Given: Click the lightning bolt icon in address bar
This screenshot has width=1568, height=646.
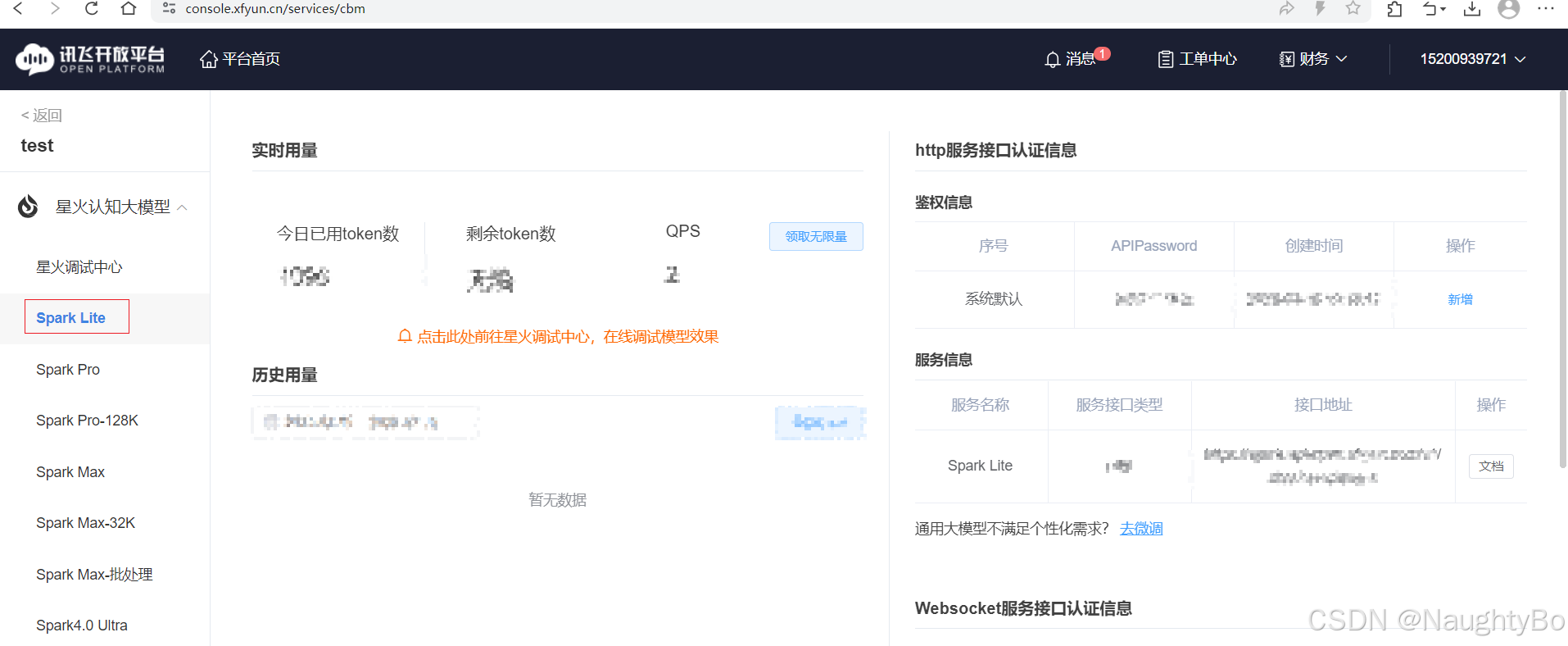Looking at the screenshot, I should (1320, 8).
